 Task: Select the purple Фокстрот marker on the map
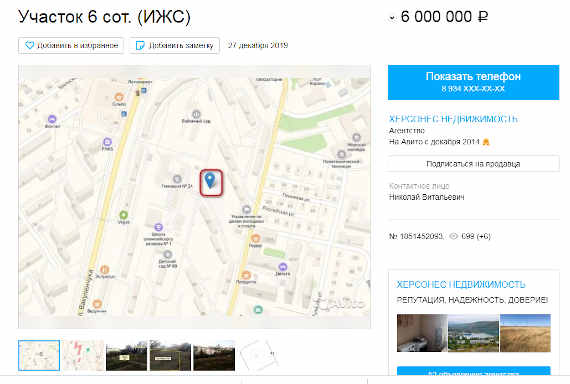tap(52, 119)
